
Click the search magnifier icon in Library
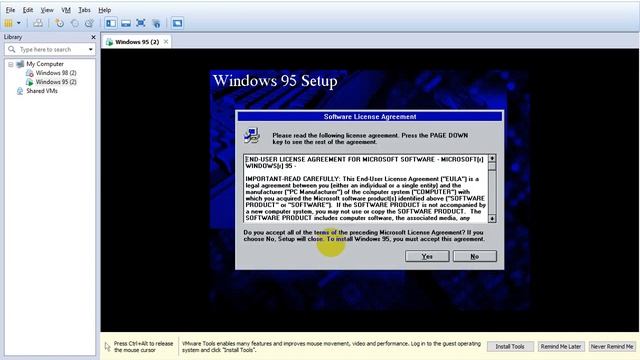[11, 49]
